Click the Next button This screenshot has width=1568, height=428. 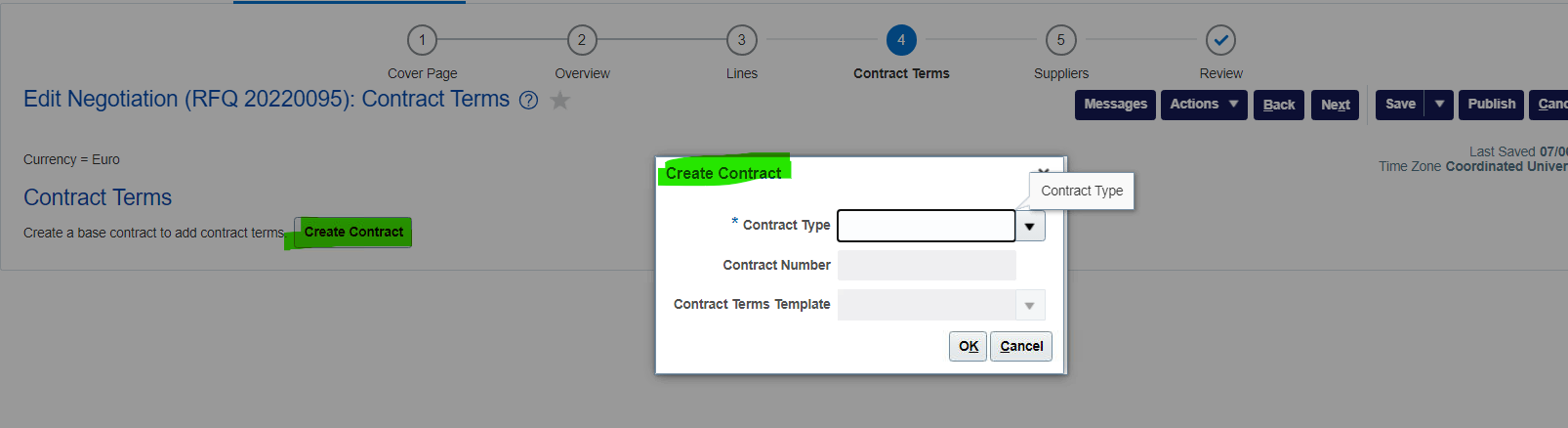click(1335, 105)
